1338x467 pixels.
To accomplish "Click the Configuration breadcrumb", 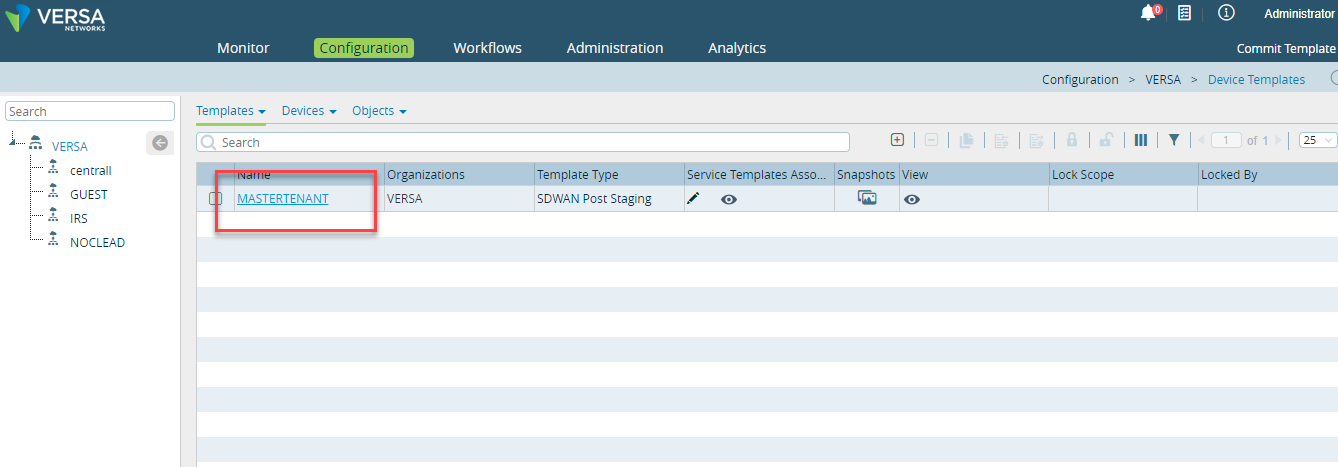I will click(x=1080, y=80).
